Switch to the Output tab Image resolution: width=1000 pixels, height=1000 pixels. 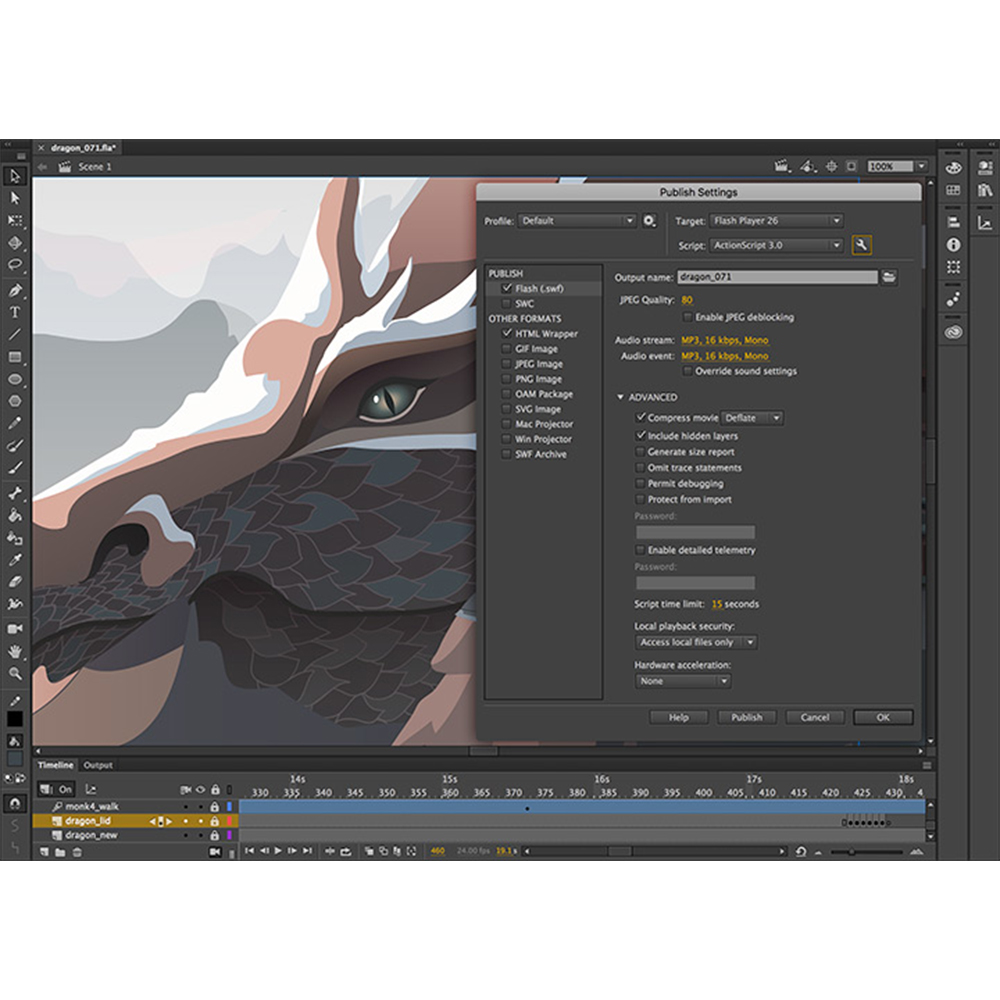point(98,765)
